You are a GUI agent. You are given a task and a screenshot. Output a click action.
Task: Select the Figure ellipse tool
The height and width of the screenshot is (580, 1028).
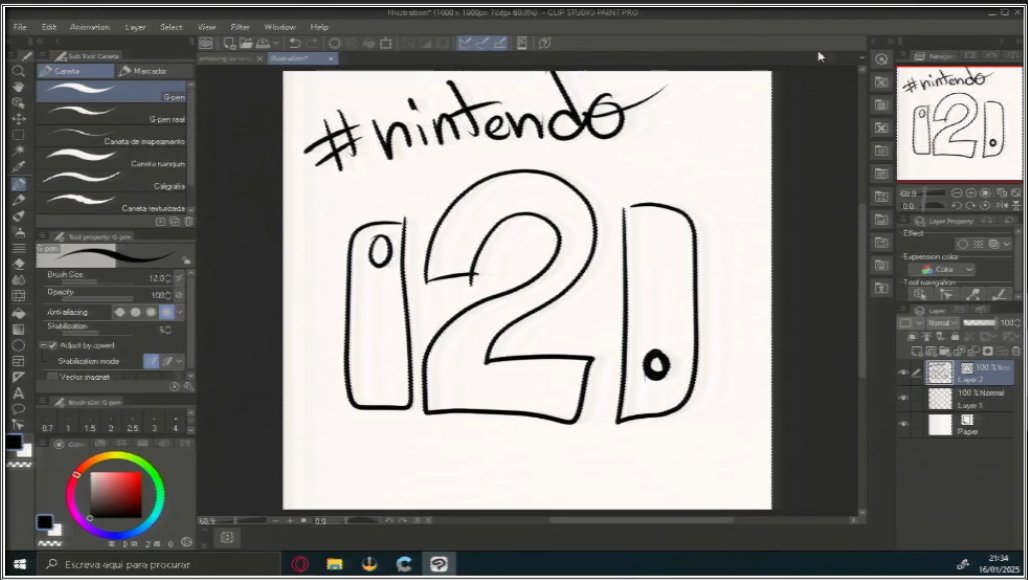tap(18, 345)
